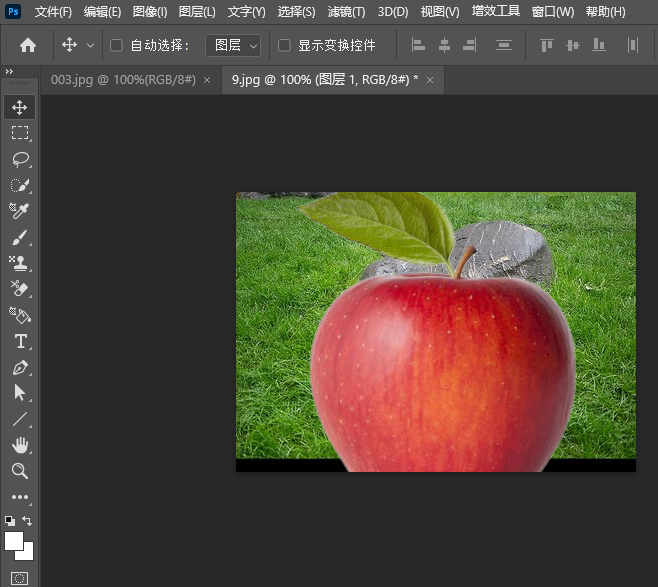The image size is (658, 587).
Task: Select the Rectangular Marquee tool
Action: click(x=20, y=133)
